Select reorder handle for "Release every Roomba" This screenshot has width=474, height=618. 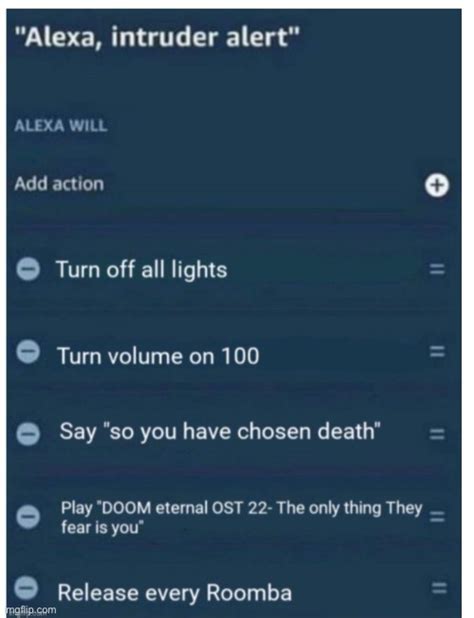coord(438,588)
